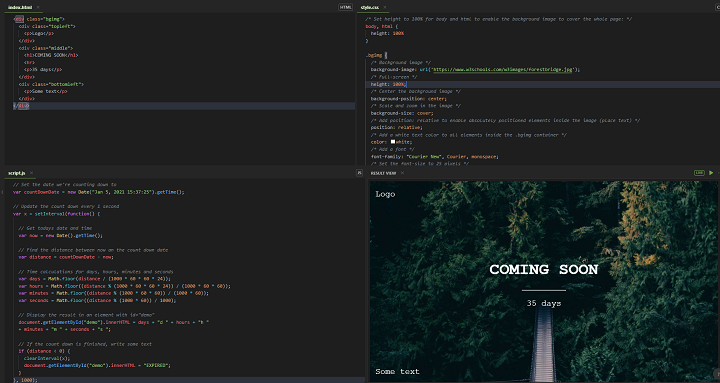Click the div class="bottomleft" line
The width and height of the screenshot is (720, 383).
coord(51,84)
